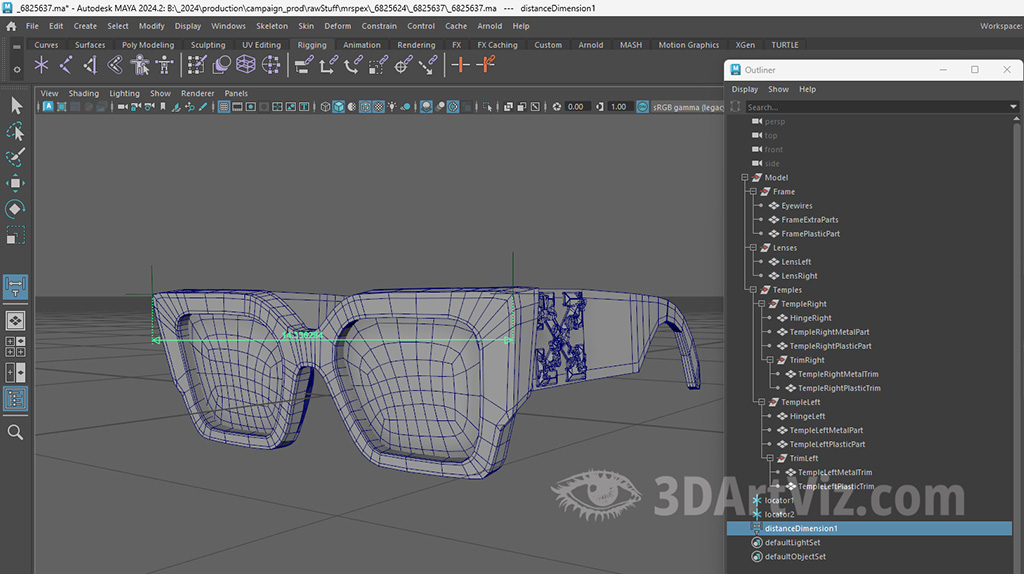1024x574 pixels.
Task: Choose the Paint Selection tool
Action: pyautogui.click(x=15, y=157)
